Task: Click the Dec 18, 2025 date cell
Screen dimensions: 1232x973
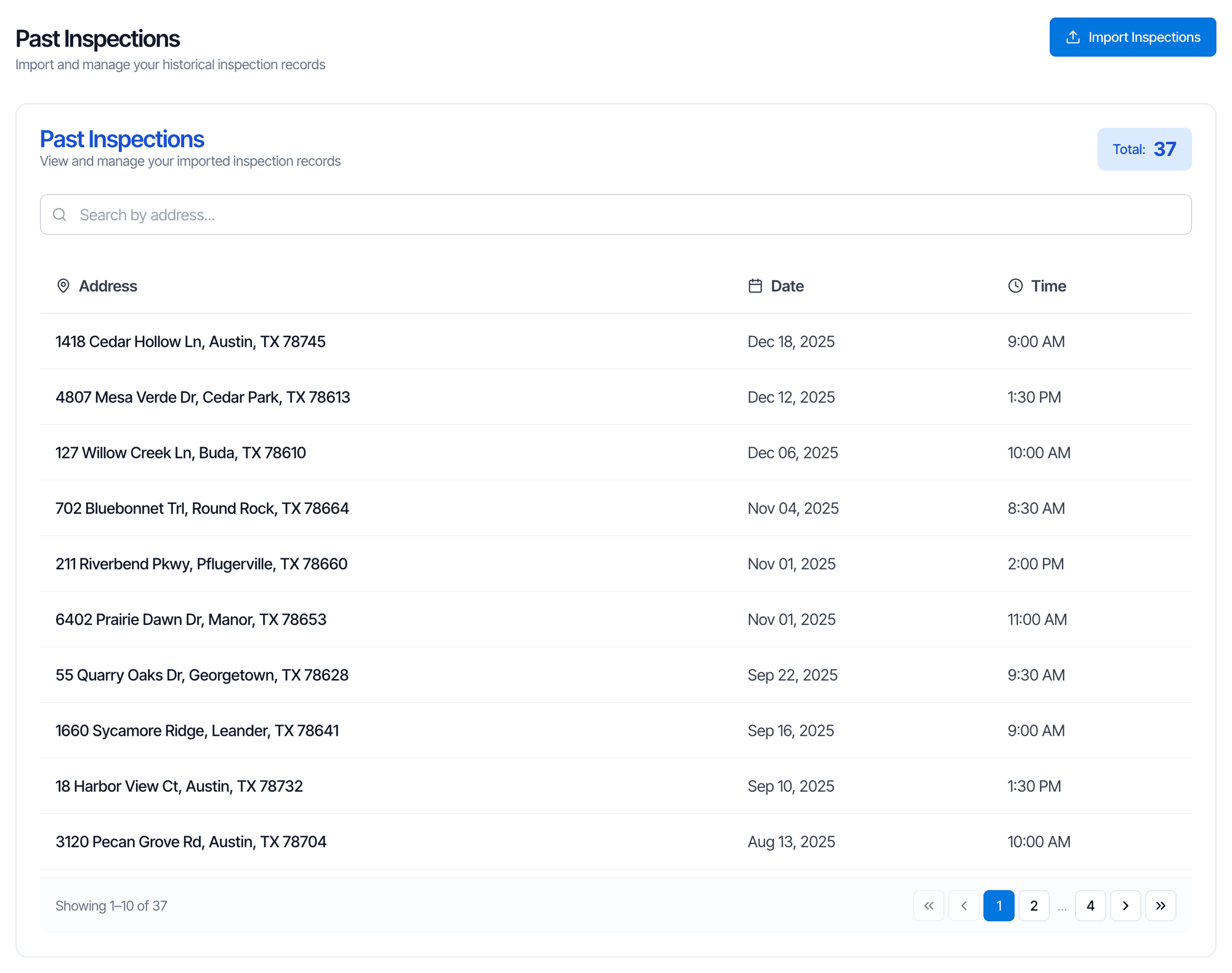Action: click(791, 341)
